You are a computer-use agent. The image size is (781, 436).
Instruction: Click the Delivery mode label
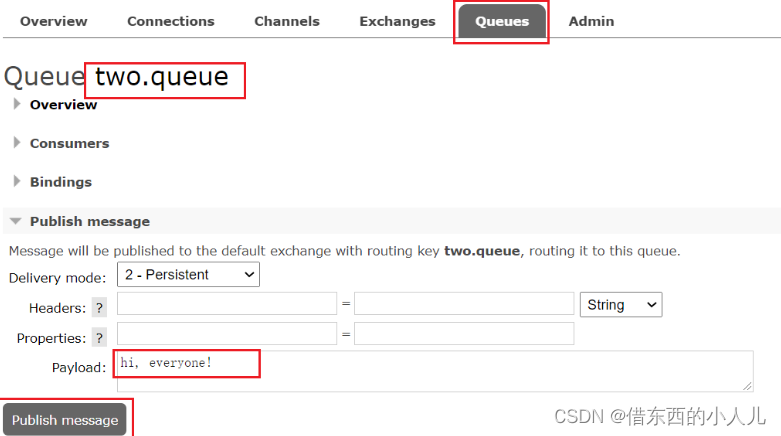pyautogui.click(x=57, y=278)
